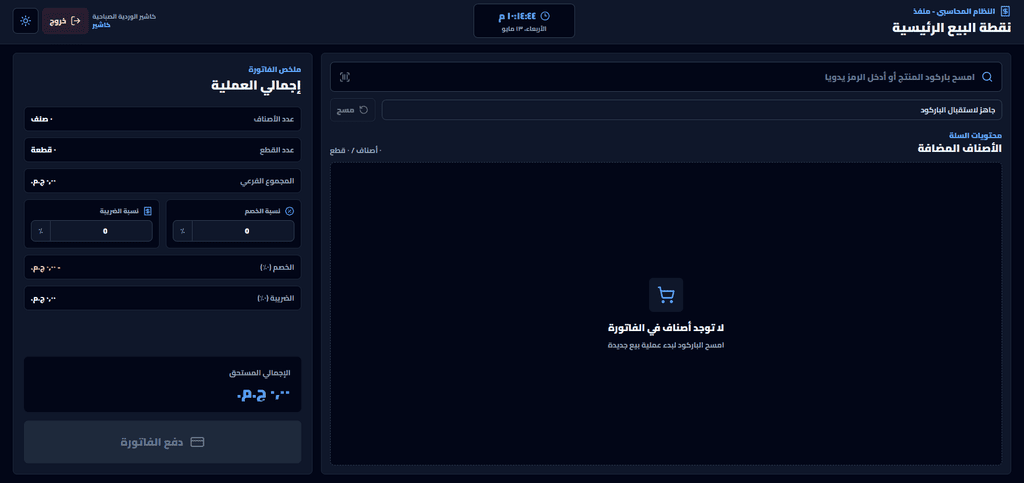Image resolution: width=1024 pixels, height=483 pixels.
Task: Click the المجموع الفرعي subtotal row
Action: [163, 181]
